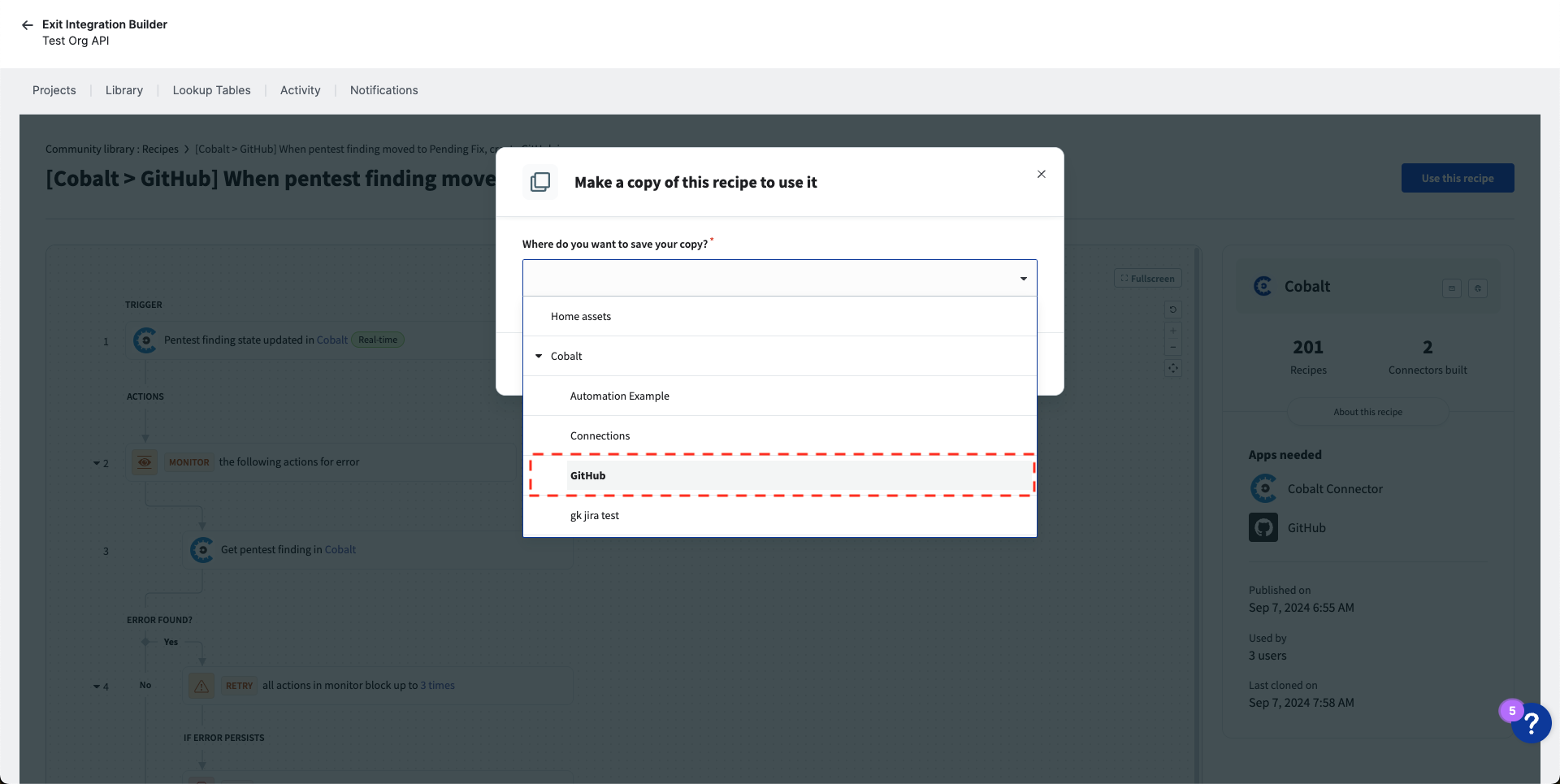Click the copy icon in the dialog header
Viewport: 1560px width, 784px height.
[x=540, y=182]
